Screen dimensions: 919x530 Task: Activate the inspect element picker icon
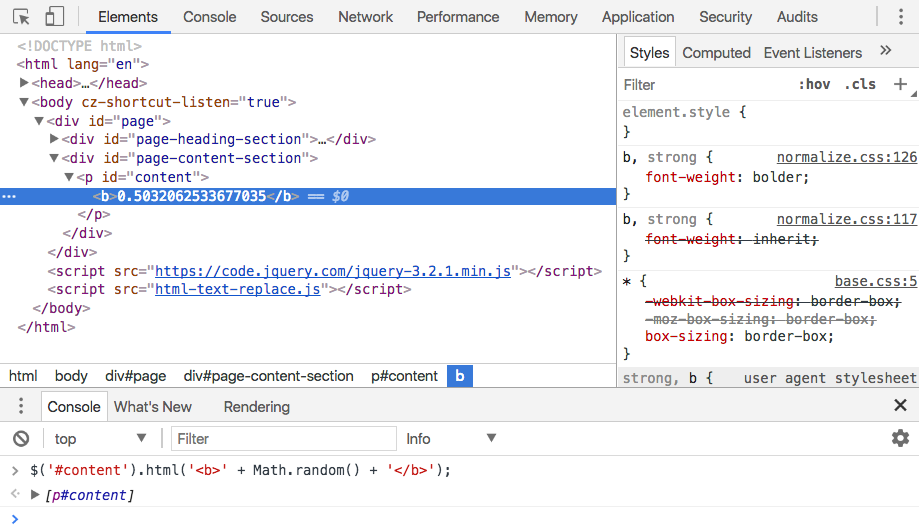(22, 17)
